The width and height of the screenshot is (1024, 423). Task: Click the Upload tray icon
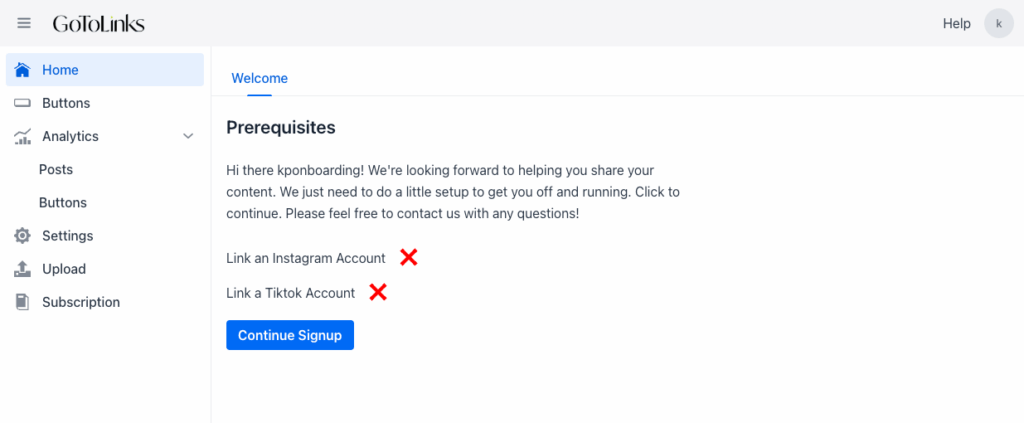(23, 269)
